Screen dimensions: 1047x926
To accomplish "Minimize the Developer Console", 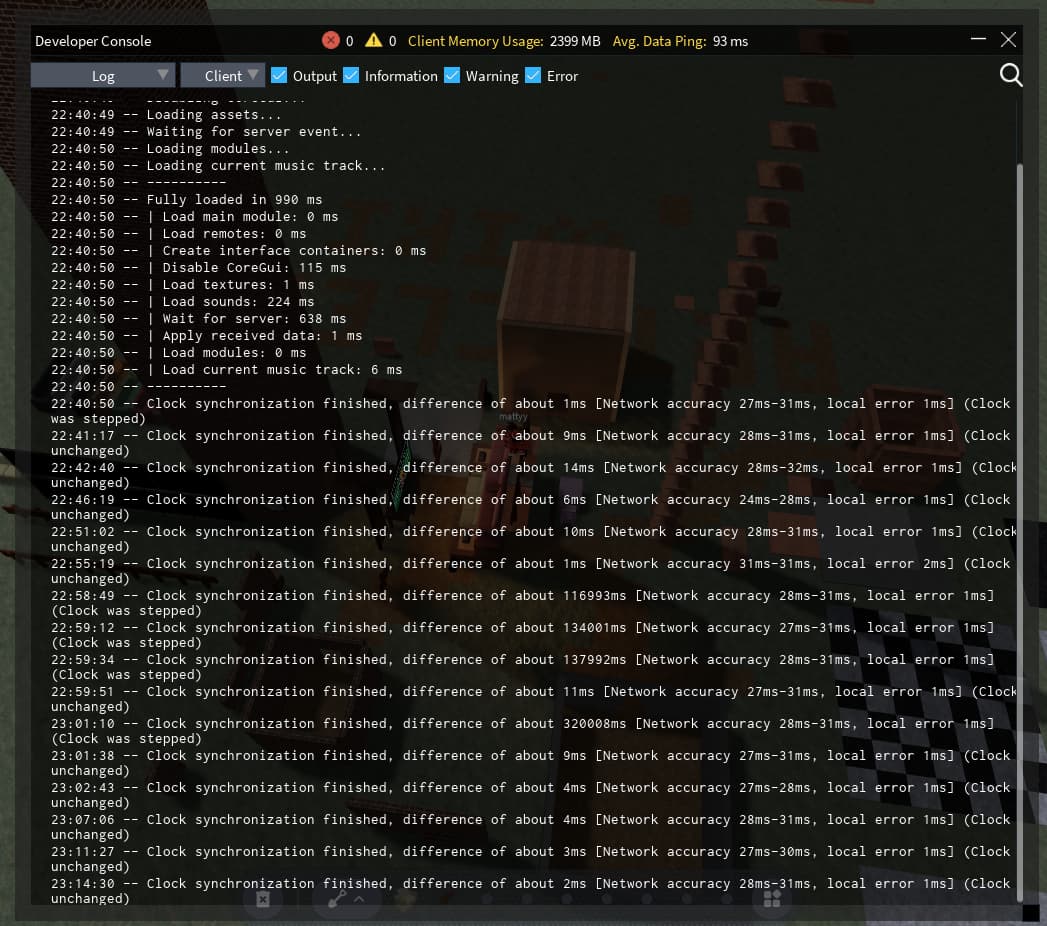I will (x=978, y=39).
